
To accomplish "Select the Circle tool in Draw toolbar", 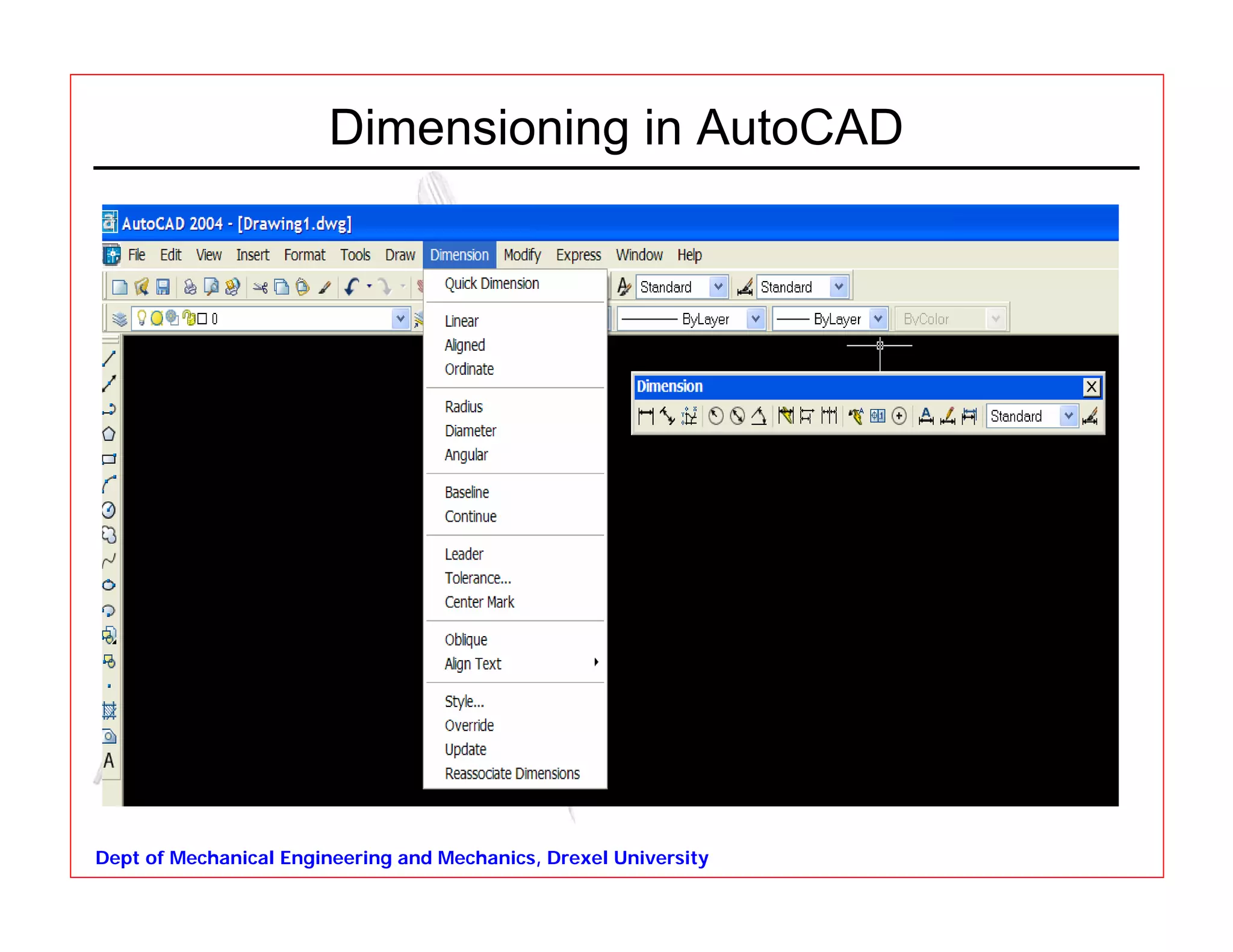I will pos(109,510).
